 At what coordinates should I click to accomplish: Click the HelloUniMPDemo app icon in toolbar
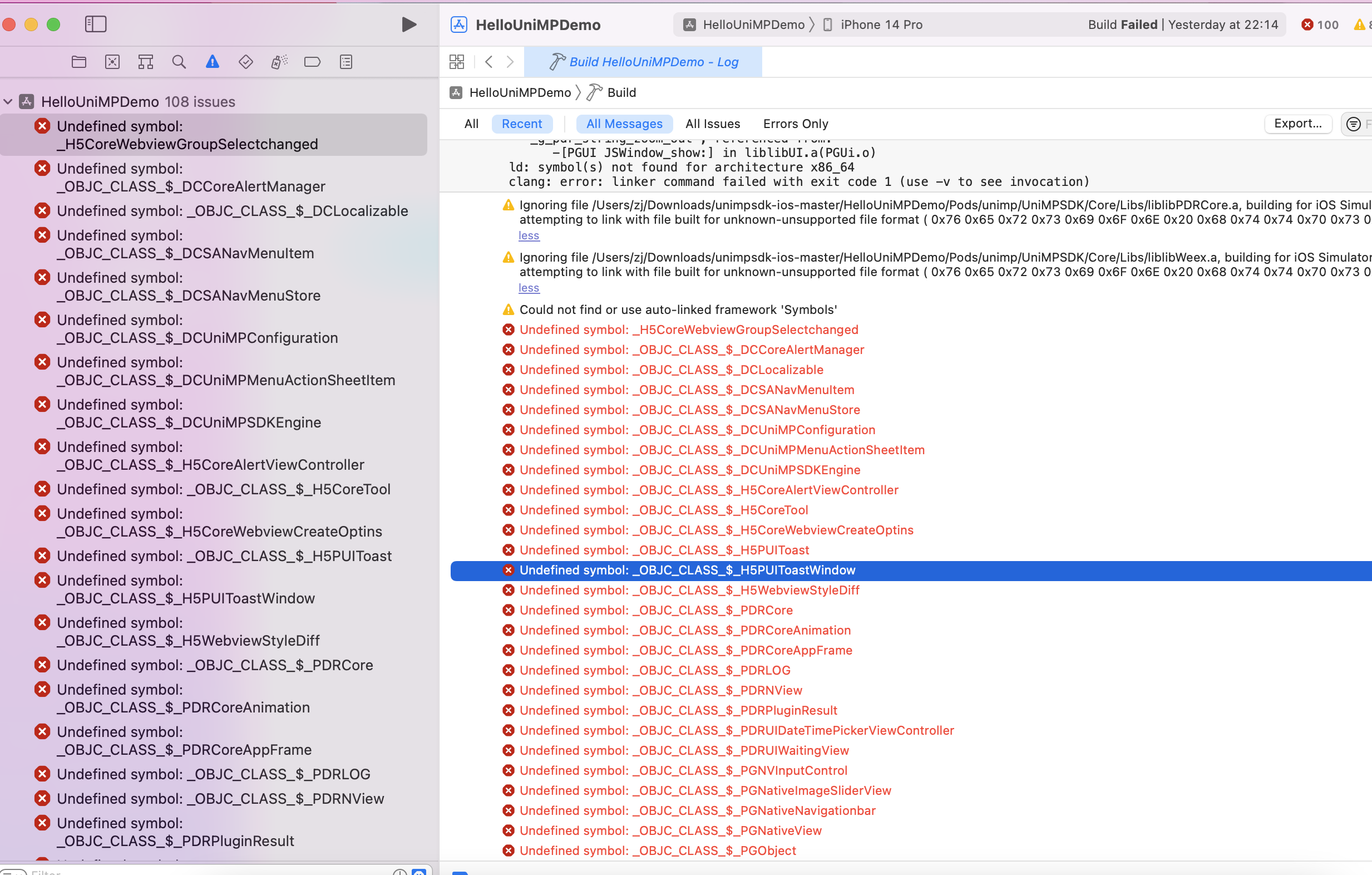point(458,24)
